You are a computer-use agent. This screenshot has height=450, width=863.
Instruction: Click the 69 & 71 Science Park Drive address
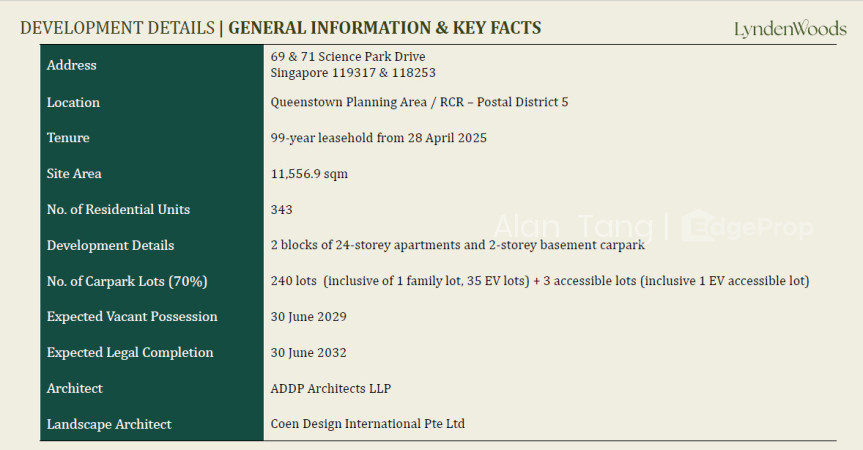pyautogui.click(x=348, y=57)
